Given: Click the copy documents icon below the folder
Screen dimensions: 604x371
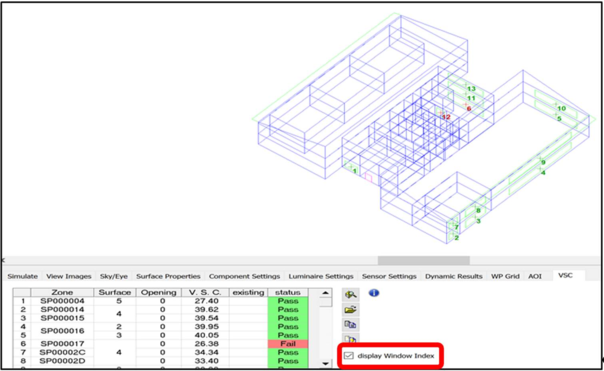Looking at the screenshot, I should coord(351,325).
